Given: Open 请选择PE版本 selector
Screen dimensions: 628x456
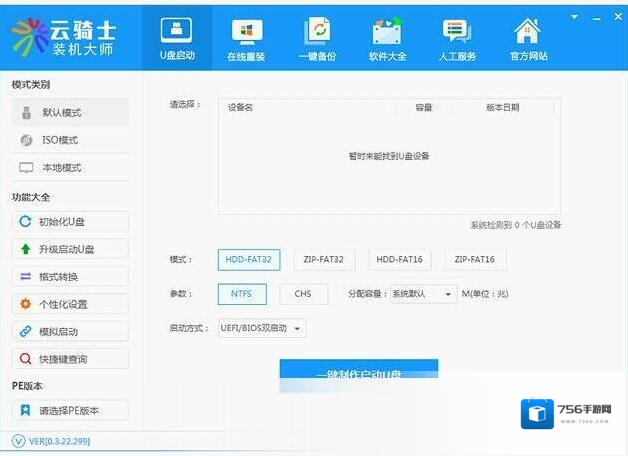Looking at the screenshot, I should point(70,410).
